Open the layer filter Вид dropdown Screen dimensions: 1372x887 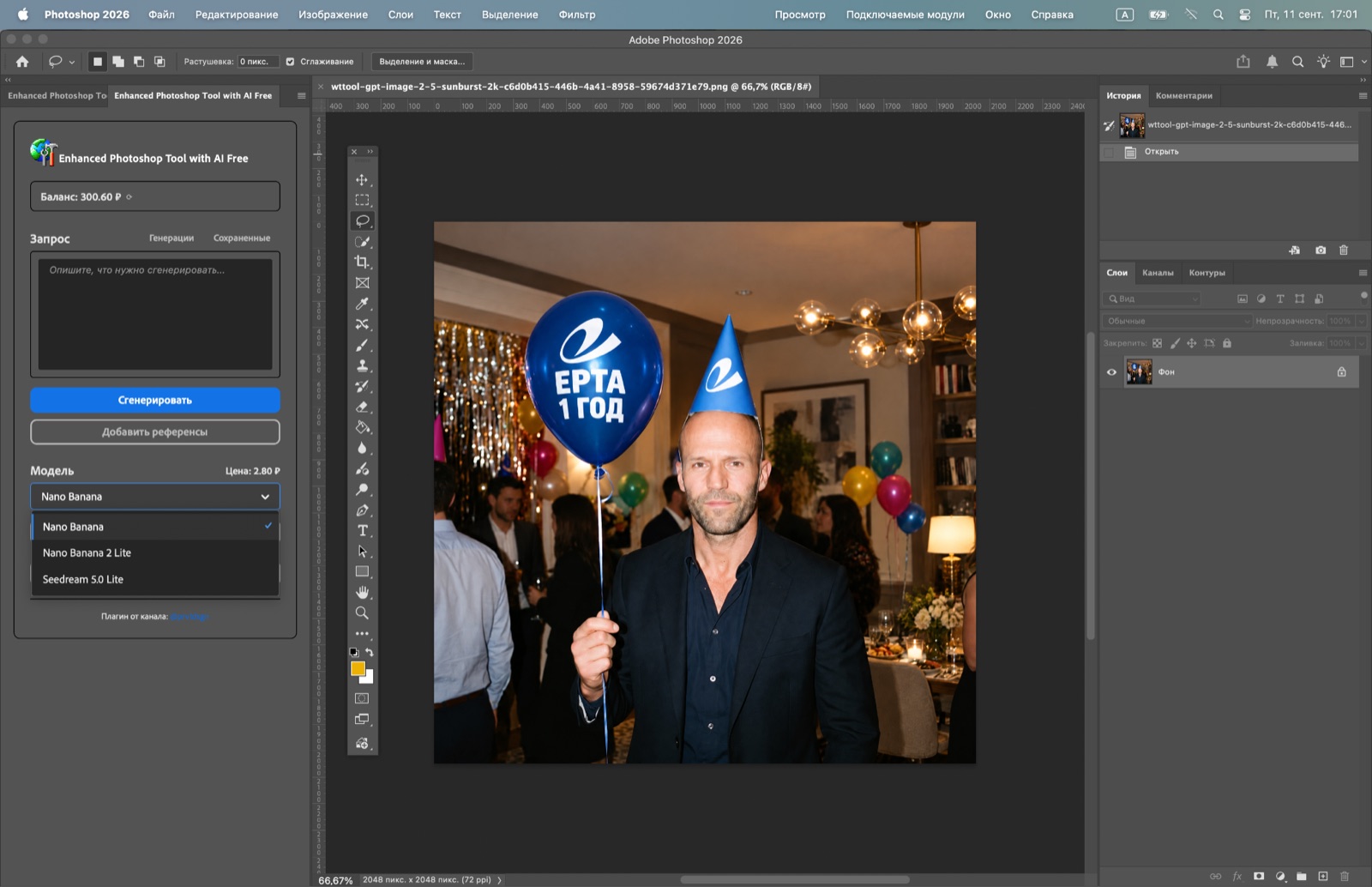pos(1152,299)
